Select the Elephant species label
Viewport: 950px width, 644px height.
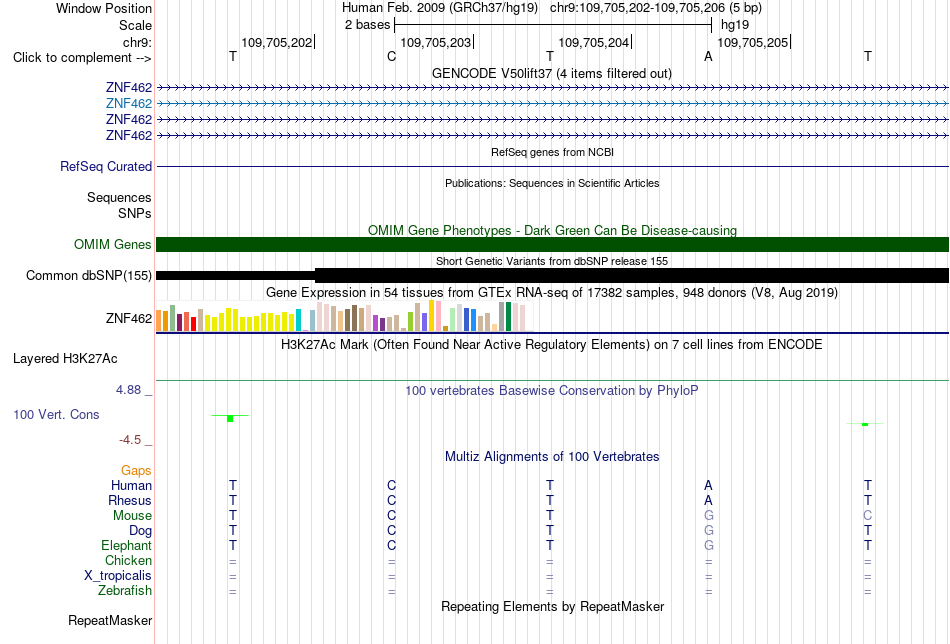click(126, 546)
